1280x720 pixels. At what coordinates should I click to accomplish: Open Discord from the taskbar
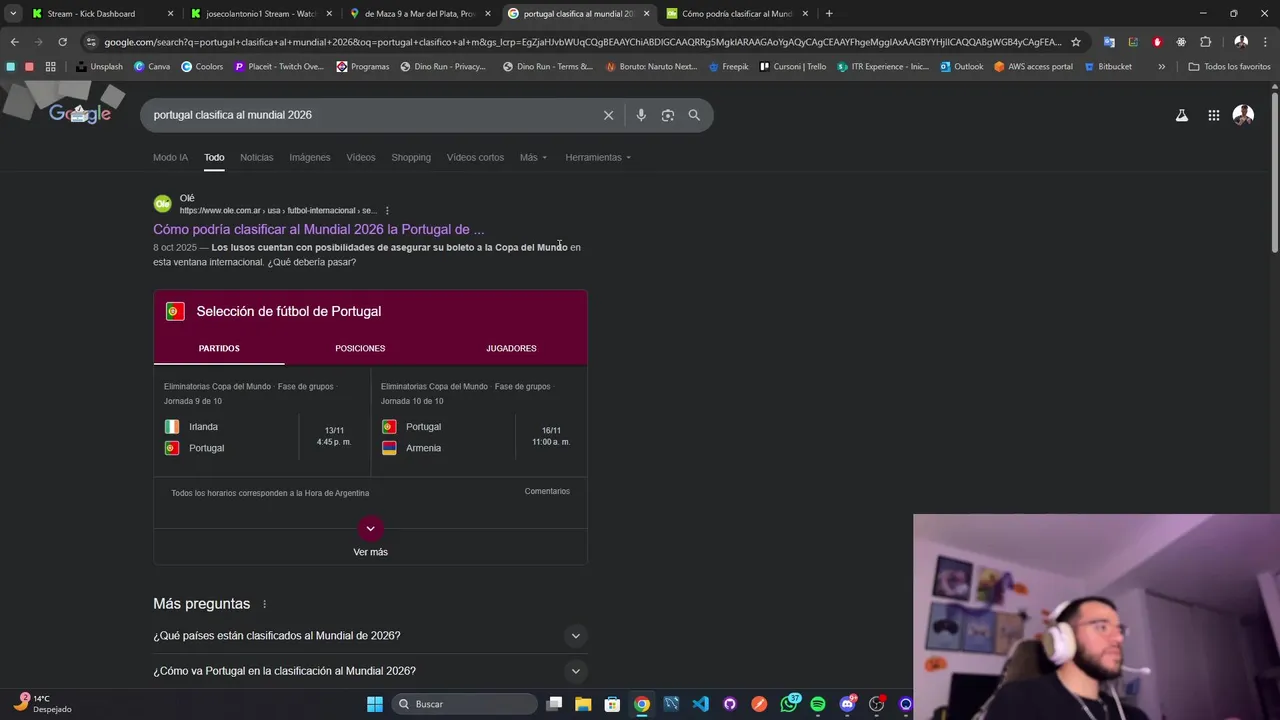pos(848,704)
